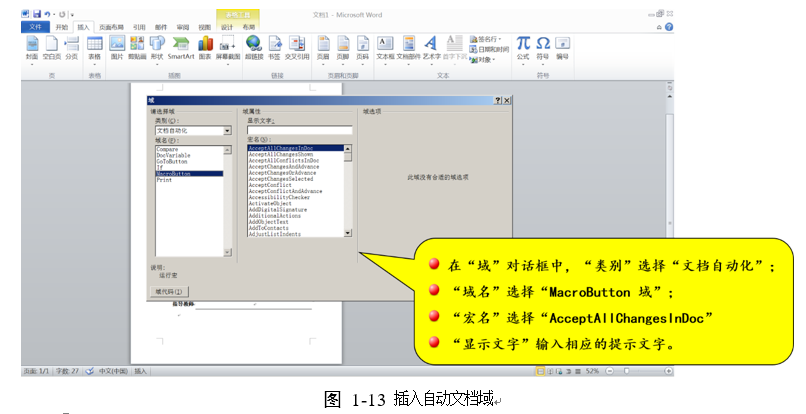The image size is (806, 414).
Task: Select MacroButton in field names list
Action: click(189, 174)
